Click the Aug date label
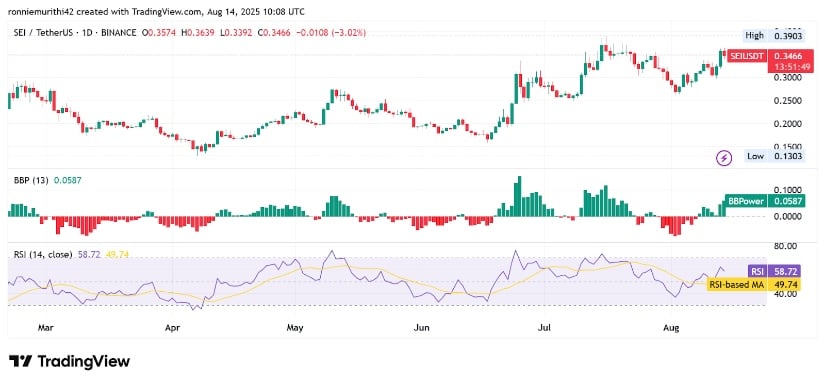 (671, 328)
